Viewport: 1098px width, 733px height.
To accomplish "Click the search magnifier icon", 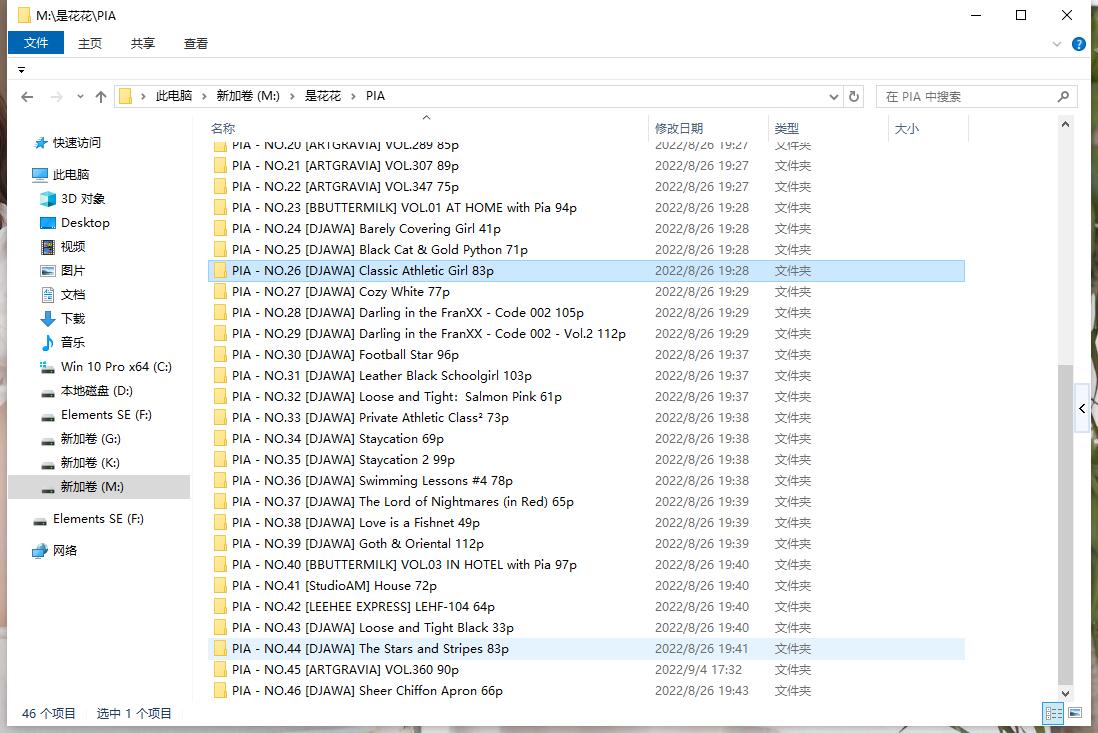I will click(x=1063, y=97).
